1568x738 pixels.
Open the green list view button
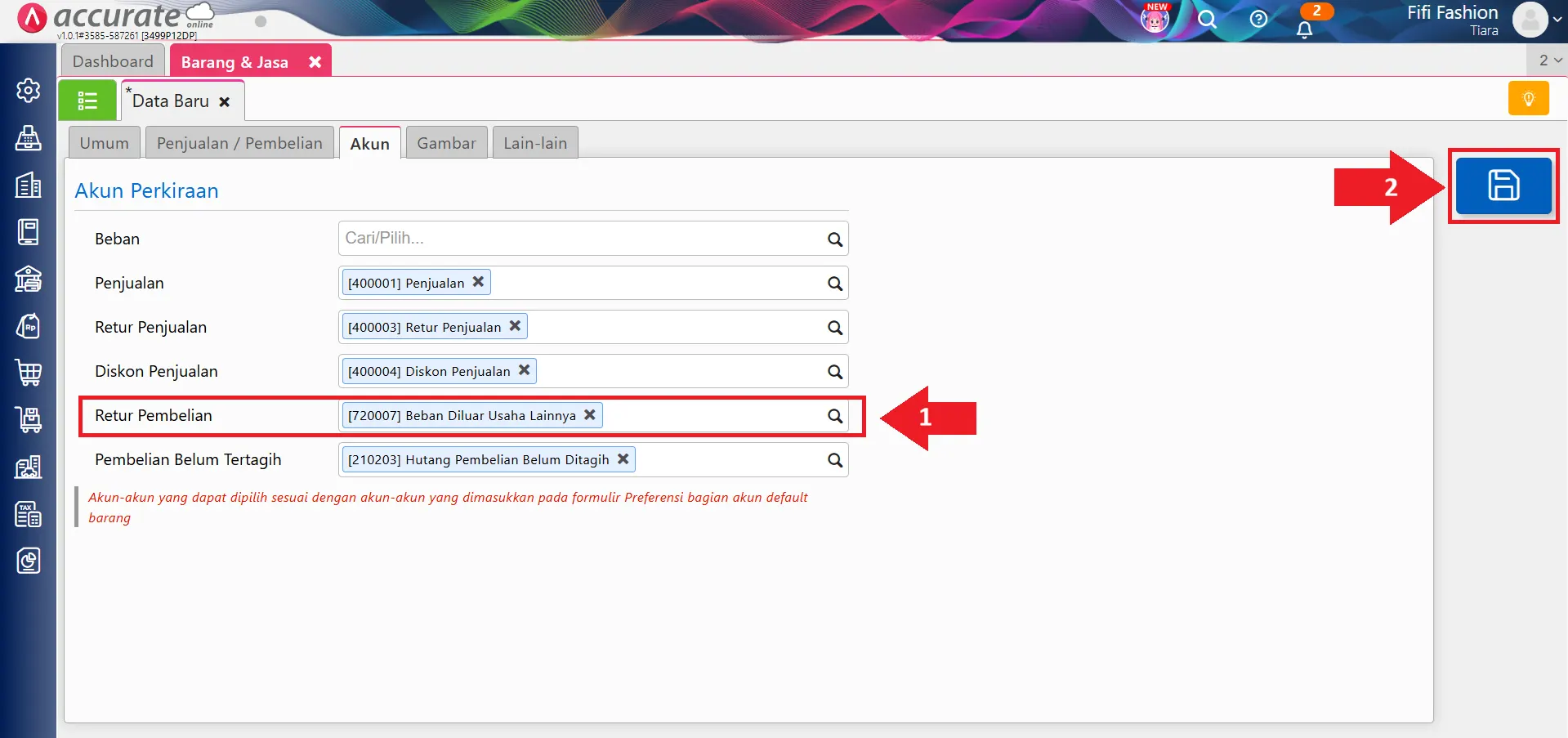pyautogui.click(x=87, y=101)
